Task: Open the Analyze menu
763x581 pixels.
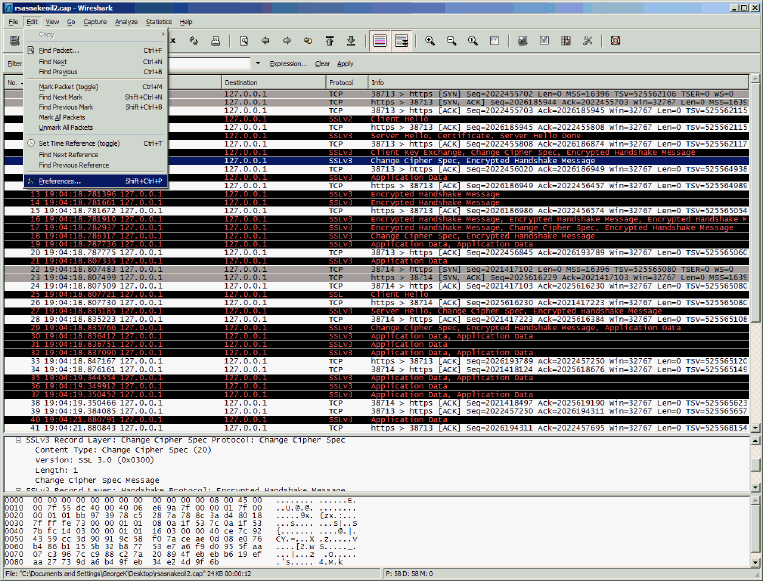Action: pos(127,21)
